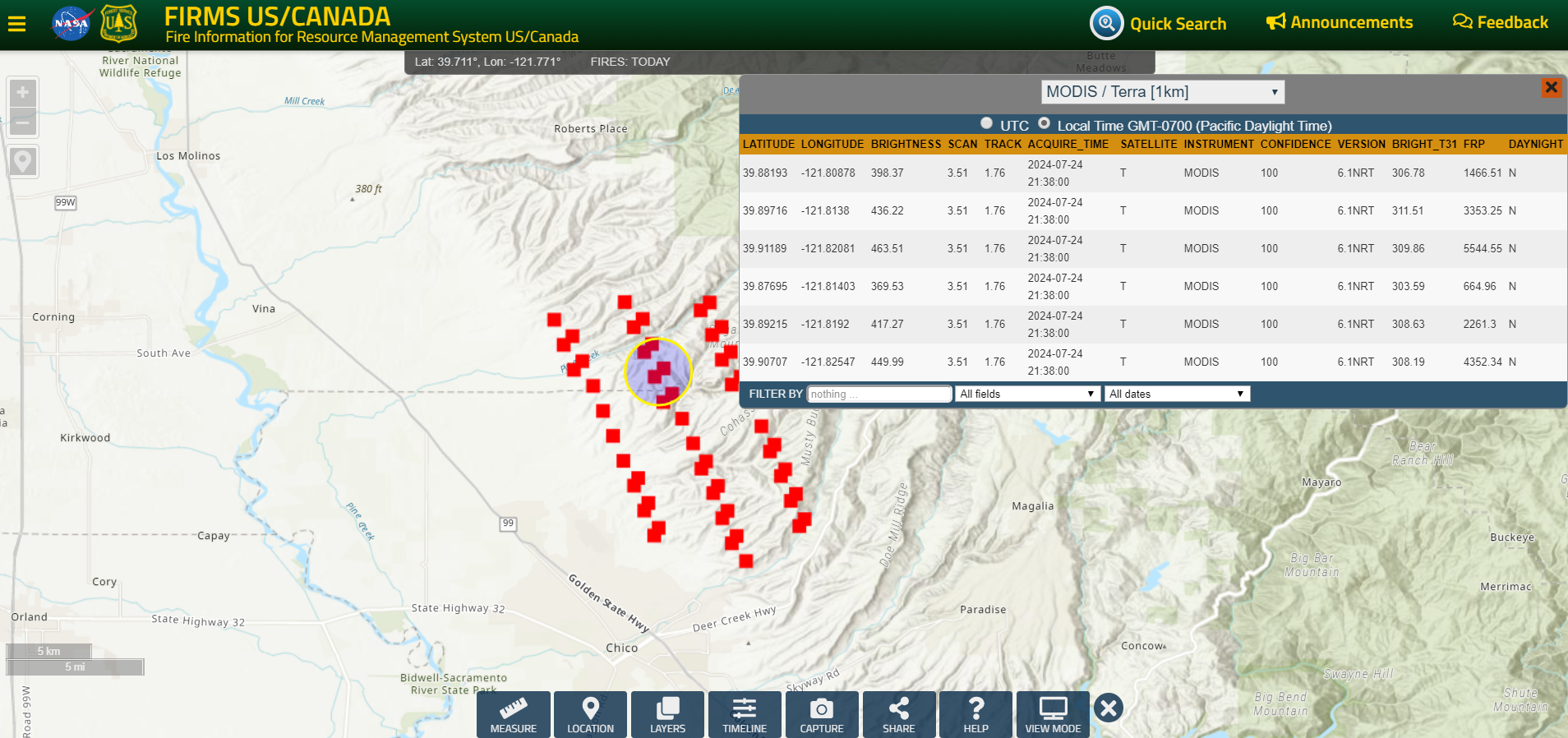Image resolution: width=1568 pixels, height=738 pixels.
Task: Sort by FRP column header
Action: click(1473, 144)
